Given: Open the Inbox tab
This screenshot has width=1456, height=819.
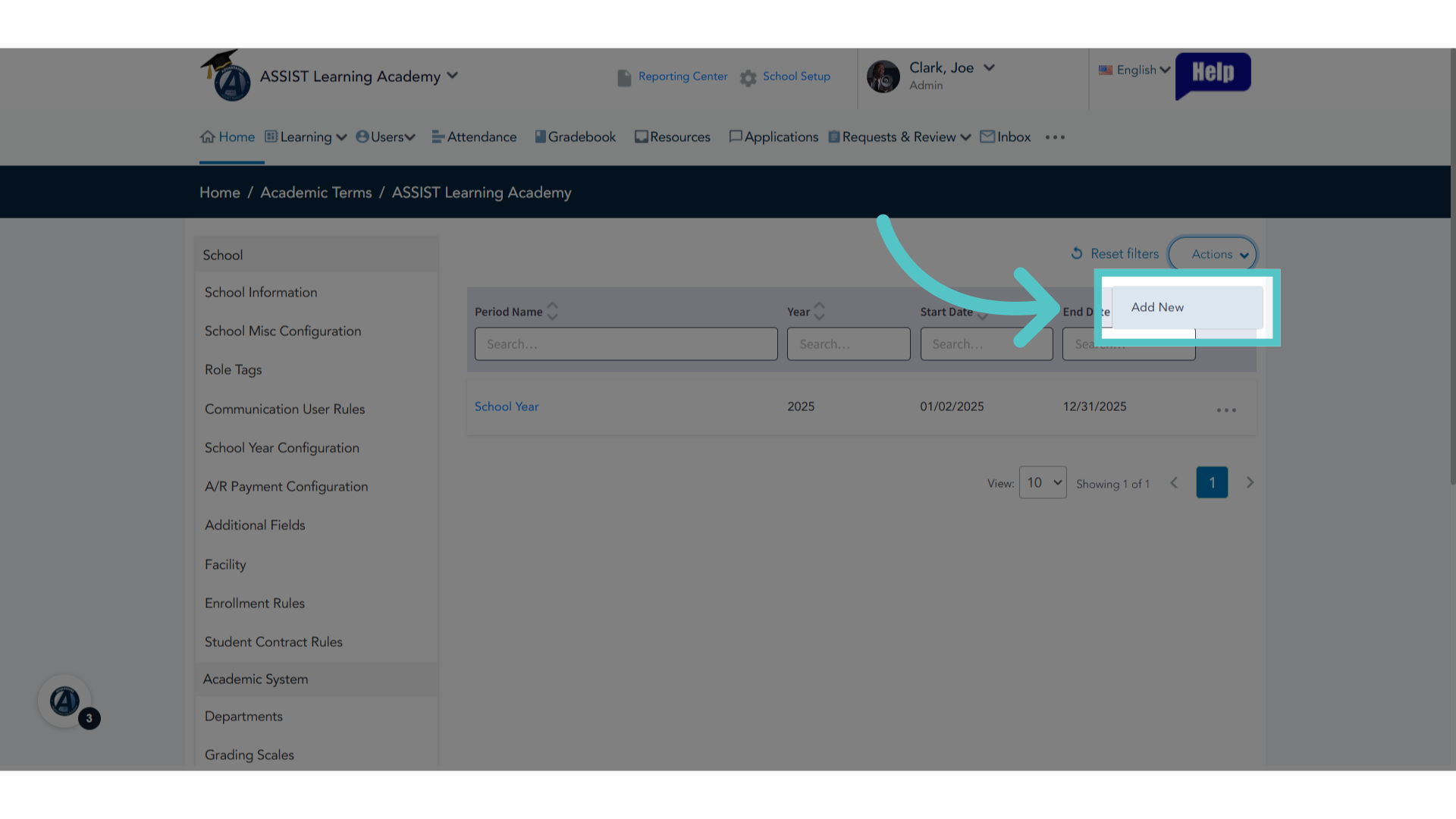Looking at the screenshot, I should pyautogui.click(x=1006, y=136).
